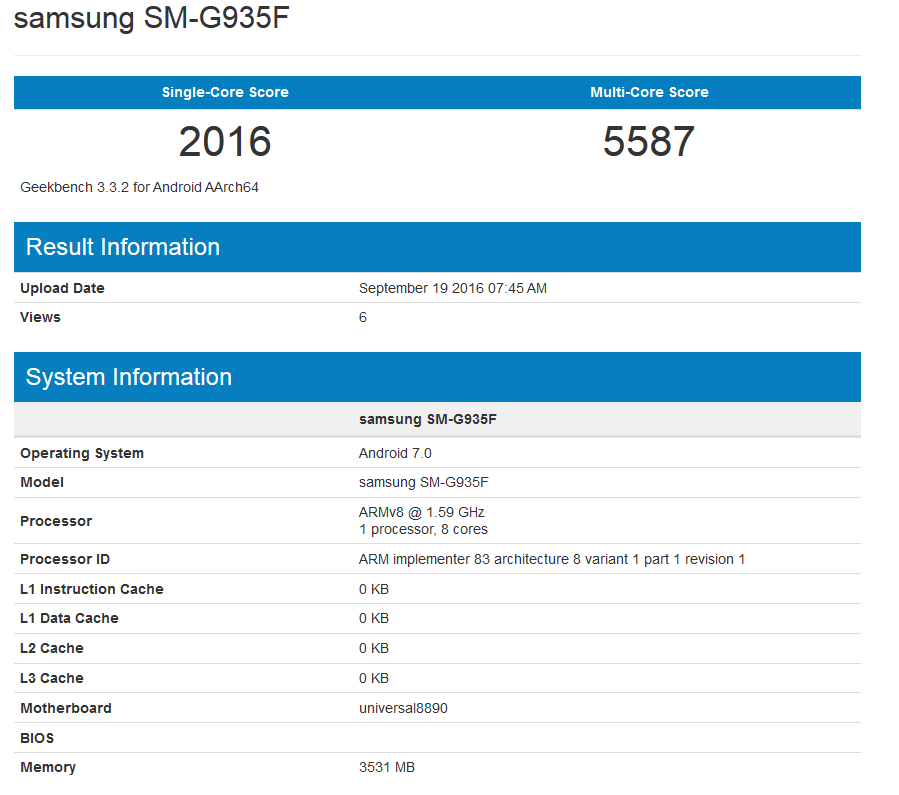Click the L2 Cache label
899x795 pixels.
(52, 648)
